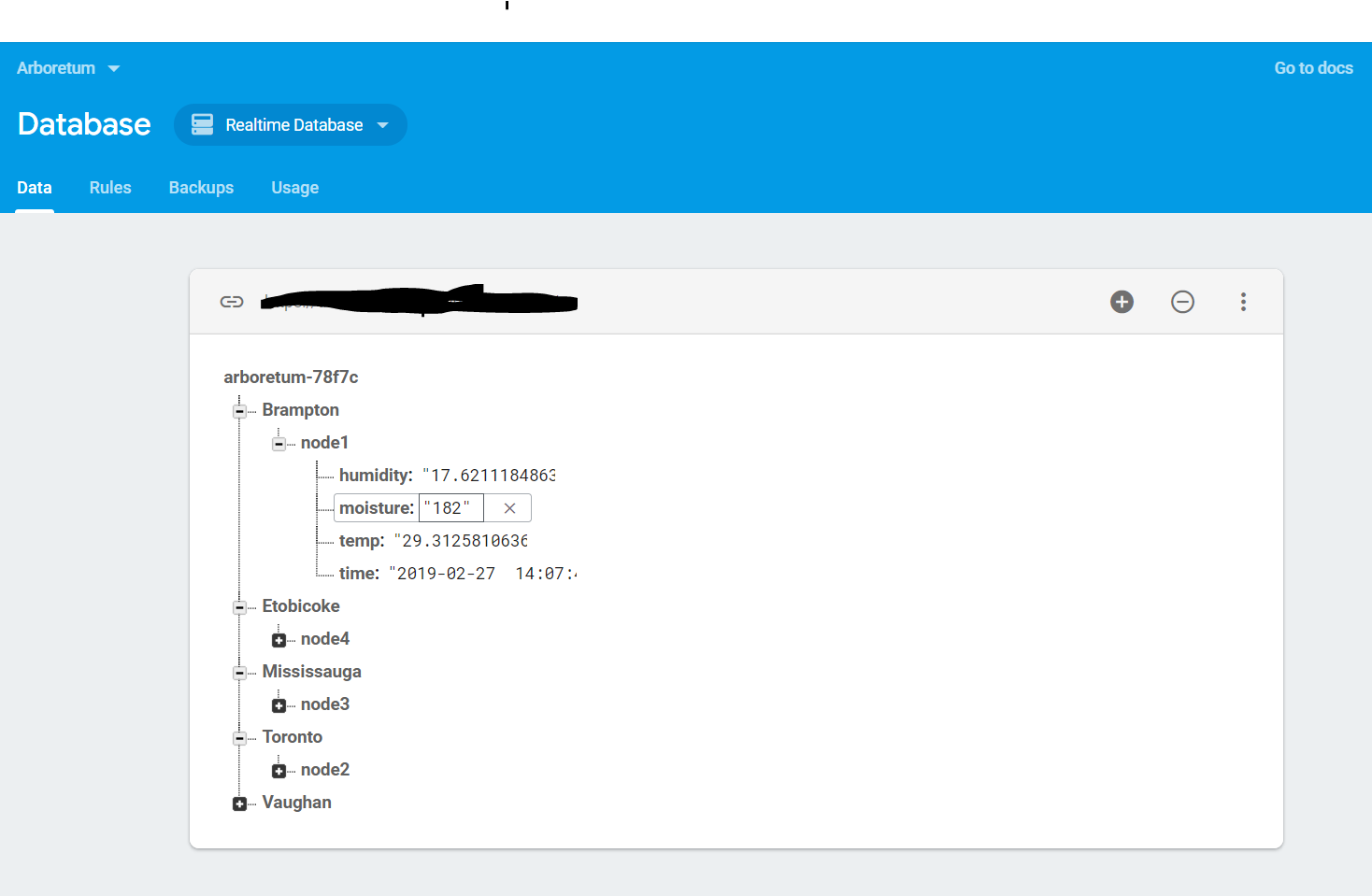Add a child node with the plus icon
Screen dimensions: 1372x896
(x=1122, y=302)
